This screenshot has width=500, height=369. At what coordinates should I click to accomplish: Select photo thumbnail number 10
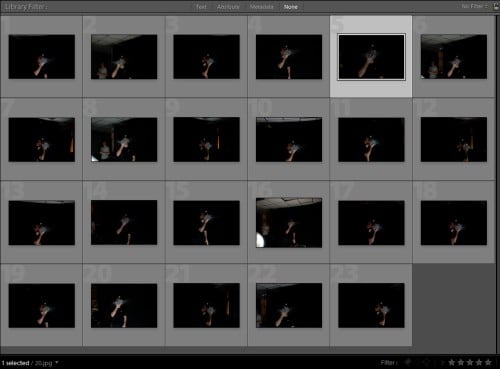click(x=289, y=140)
